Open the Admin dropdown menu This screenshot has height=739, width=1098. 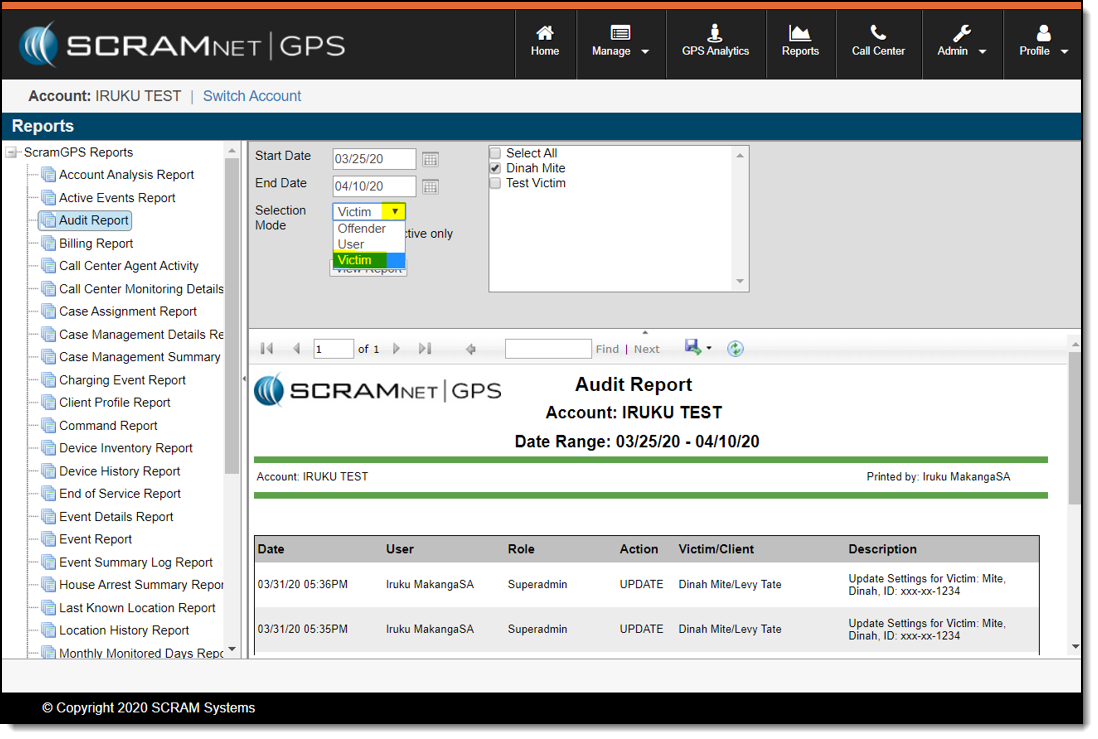coord(961,42)
